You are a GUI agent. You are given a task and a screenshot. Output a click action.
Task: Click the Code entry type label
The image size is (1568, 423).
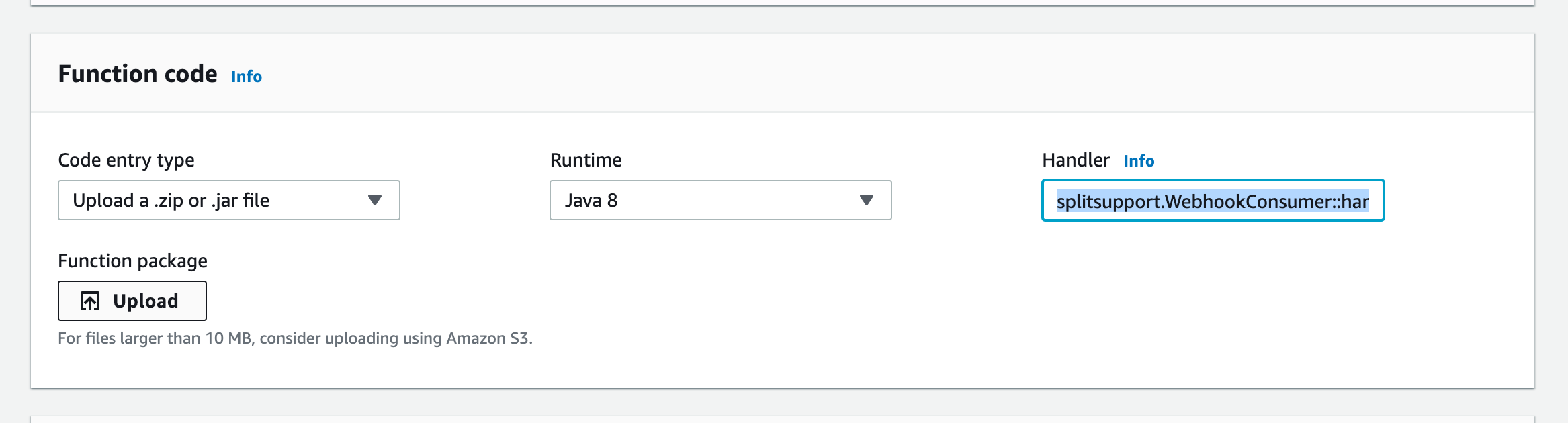[126, 160]
